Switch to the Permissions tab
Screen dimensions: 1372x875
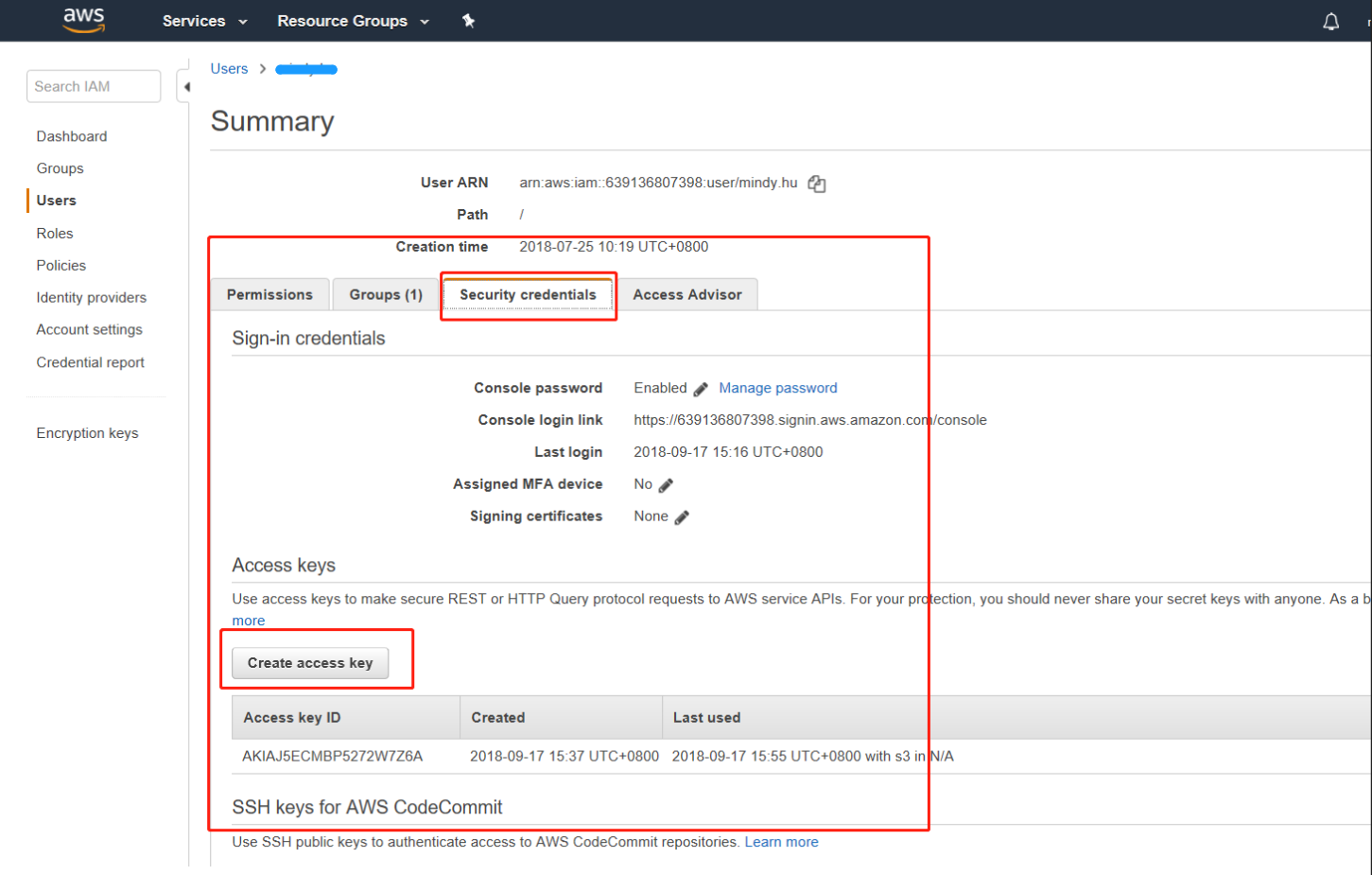(x=269, y=294)
